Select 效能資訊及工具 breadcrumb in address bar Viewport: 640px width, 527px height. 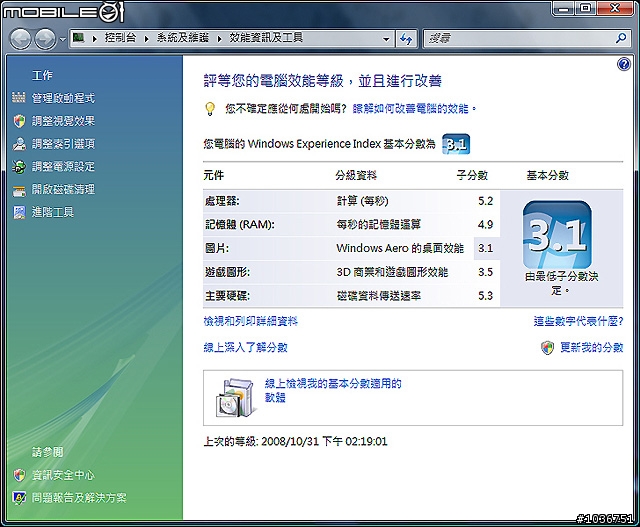click(266, 38)
